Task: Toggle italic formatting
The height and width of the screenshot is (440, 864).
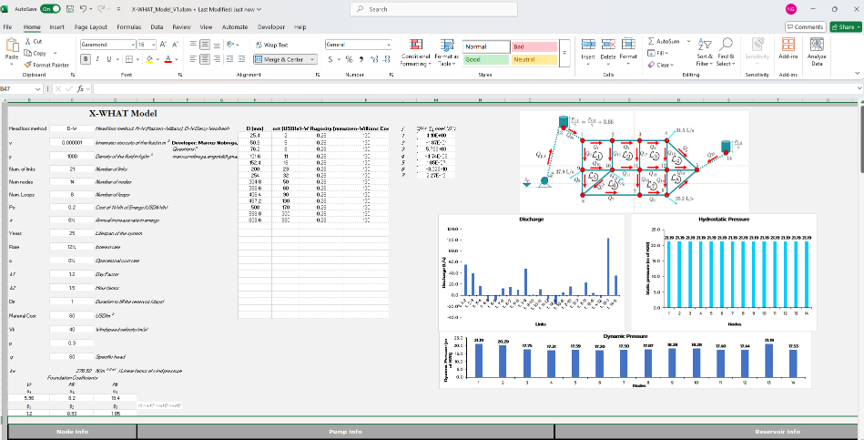Action: [98, 59]
